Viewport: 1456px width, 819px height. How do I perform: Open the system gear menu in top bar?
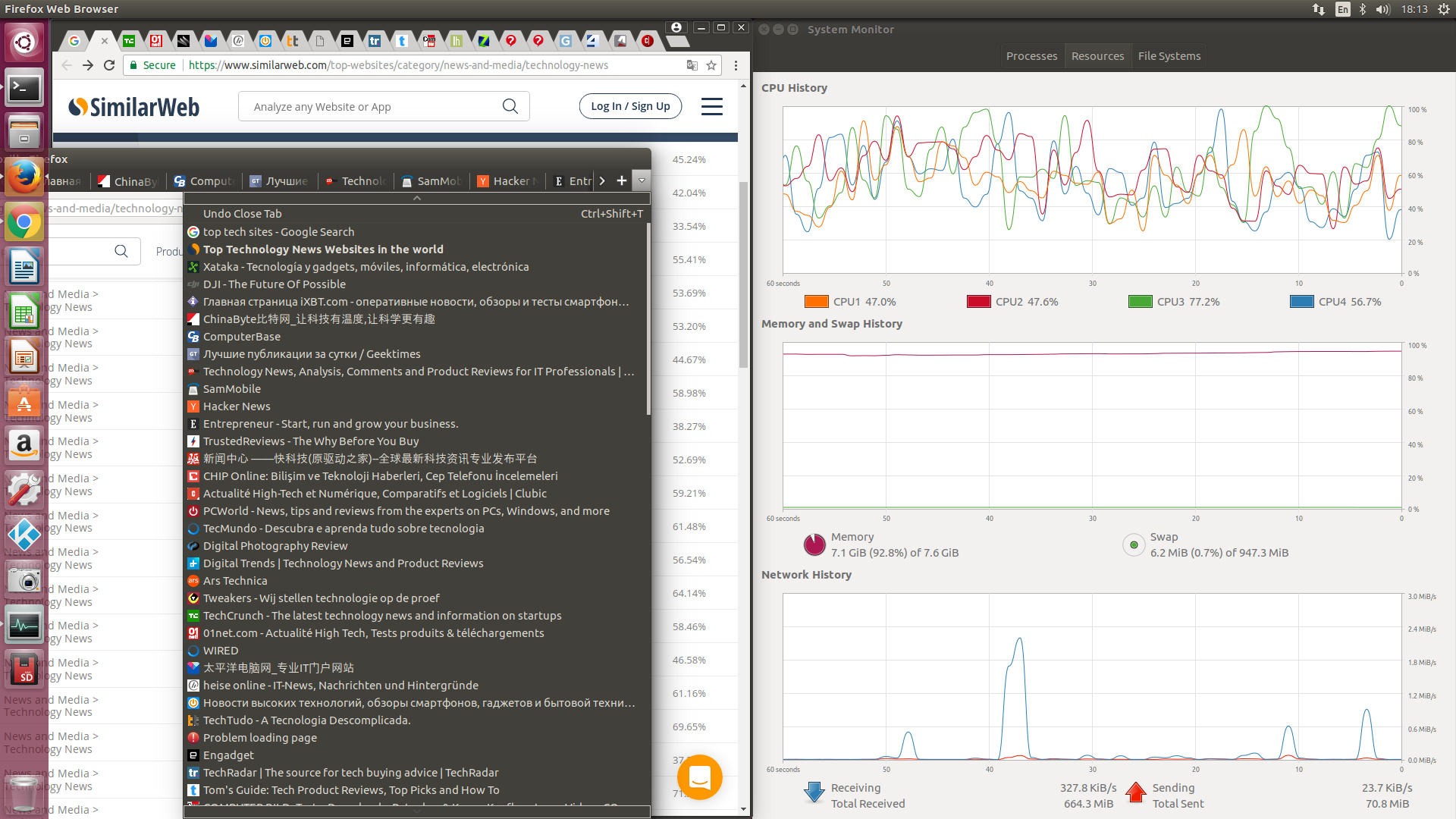[x=1443, y=9]
